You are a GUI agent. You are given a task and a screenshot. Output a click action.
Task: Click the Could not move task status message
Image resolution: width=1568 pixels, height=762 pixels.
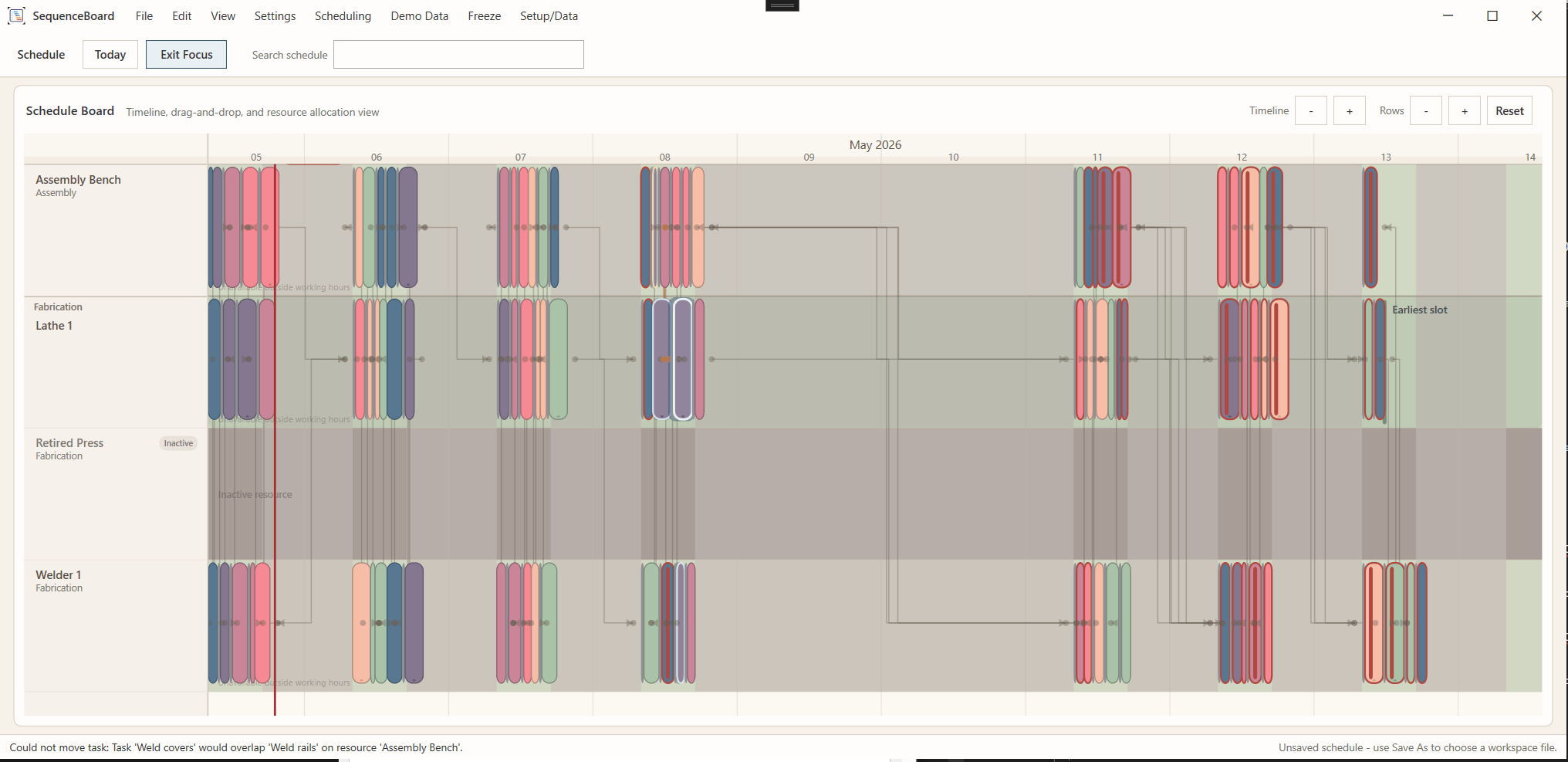point(236,747)
